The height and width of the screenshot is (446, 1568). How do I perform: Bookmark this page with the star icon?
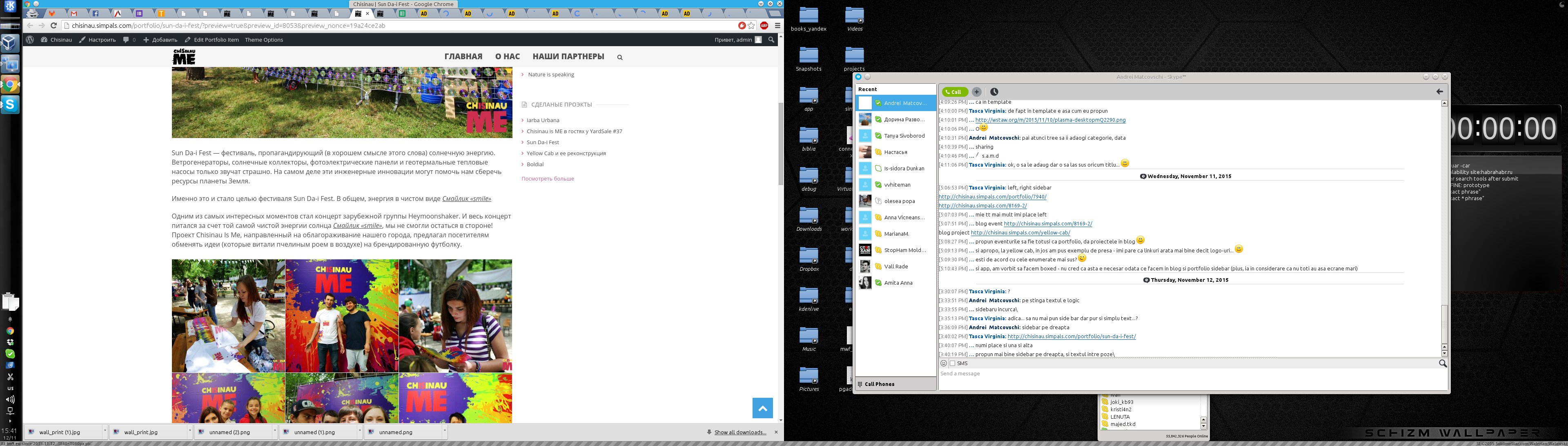coord(752,26)
